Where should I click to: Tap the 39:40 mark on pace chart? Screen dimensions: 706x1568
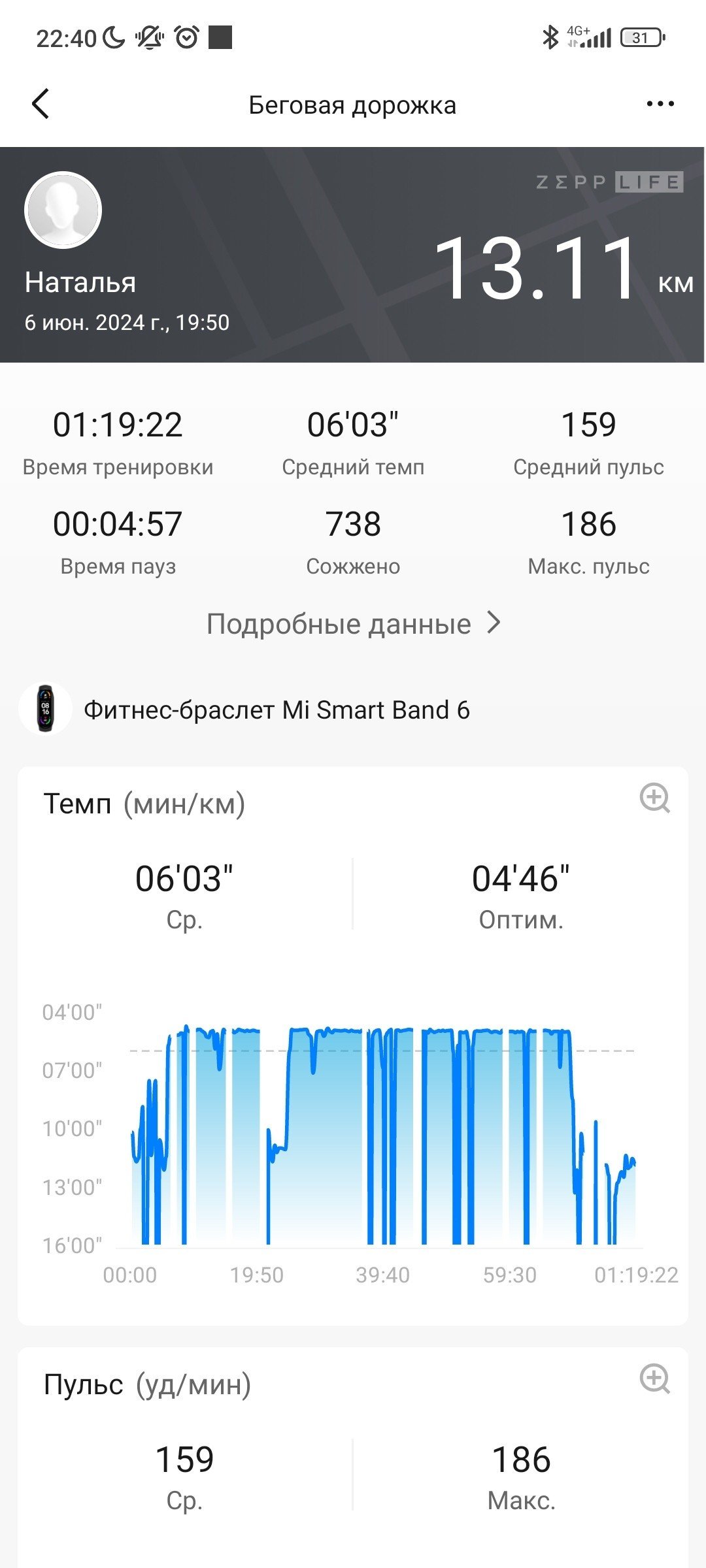point(382,1275)
